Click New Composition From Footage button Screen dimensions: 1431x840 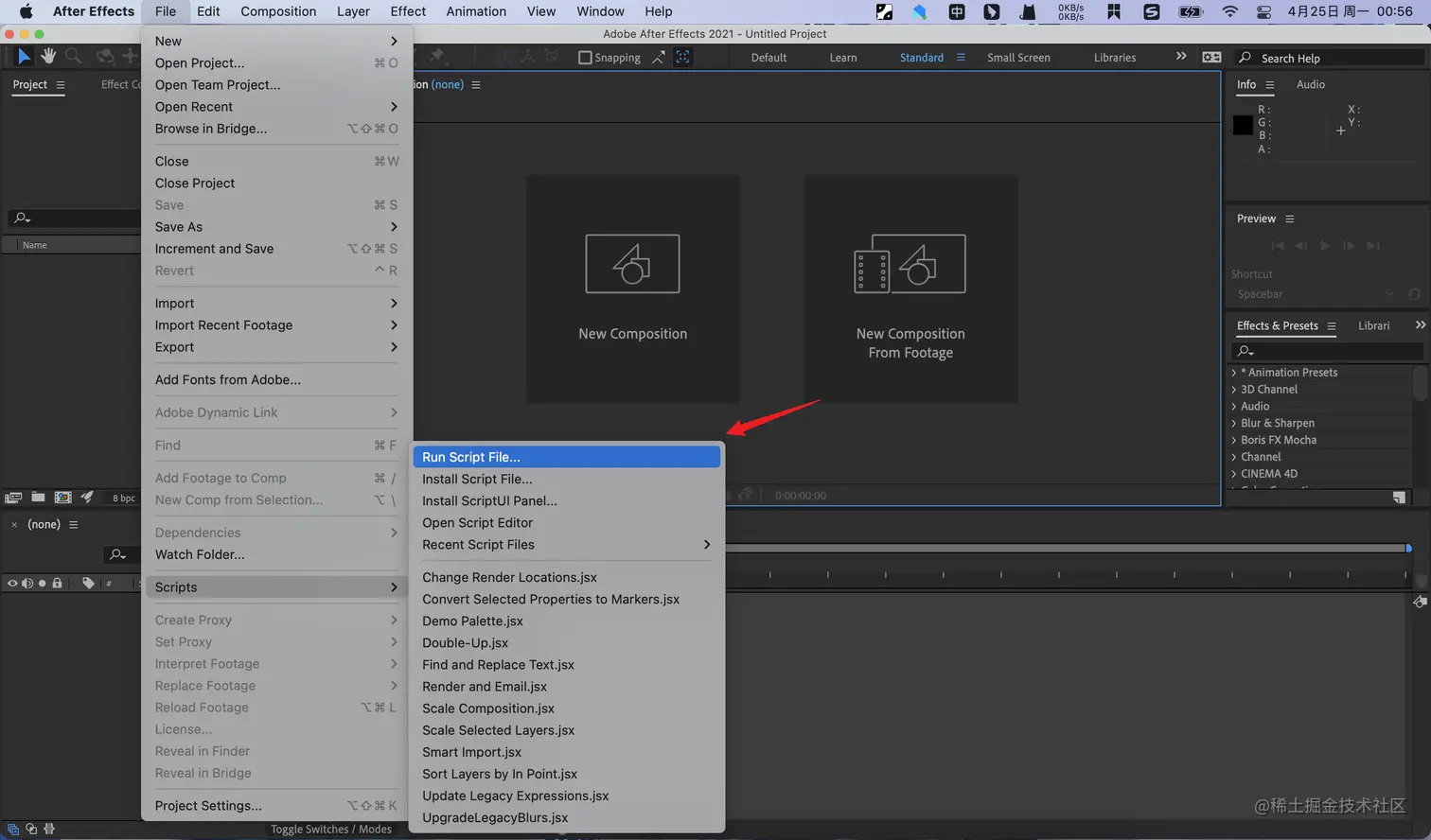point(910,289)
